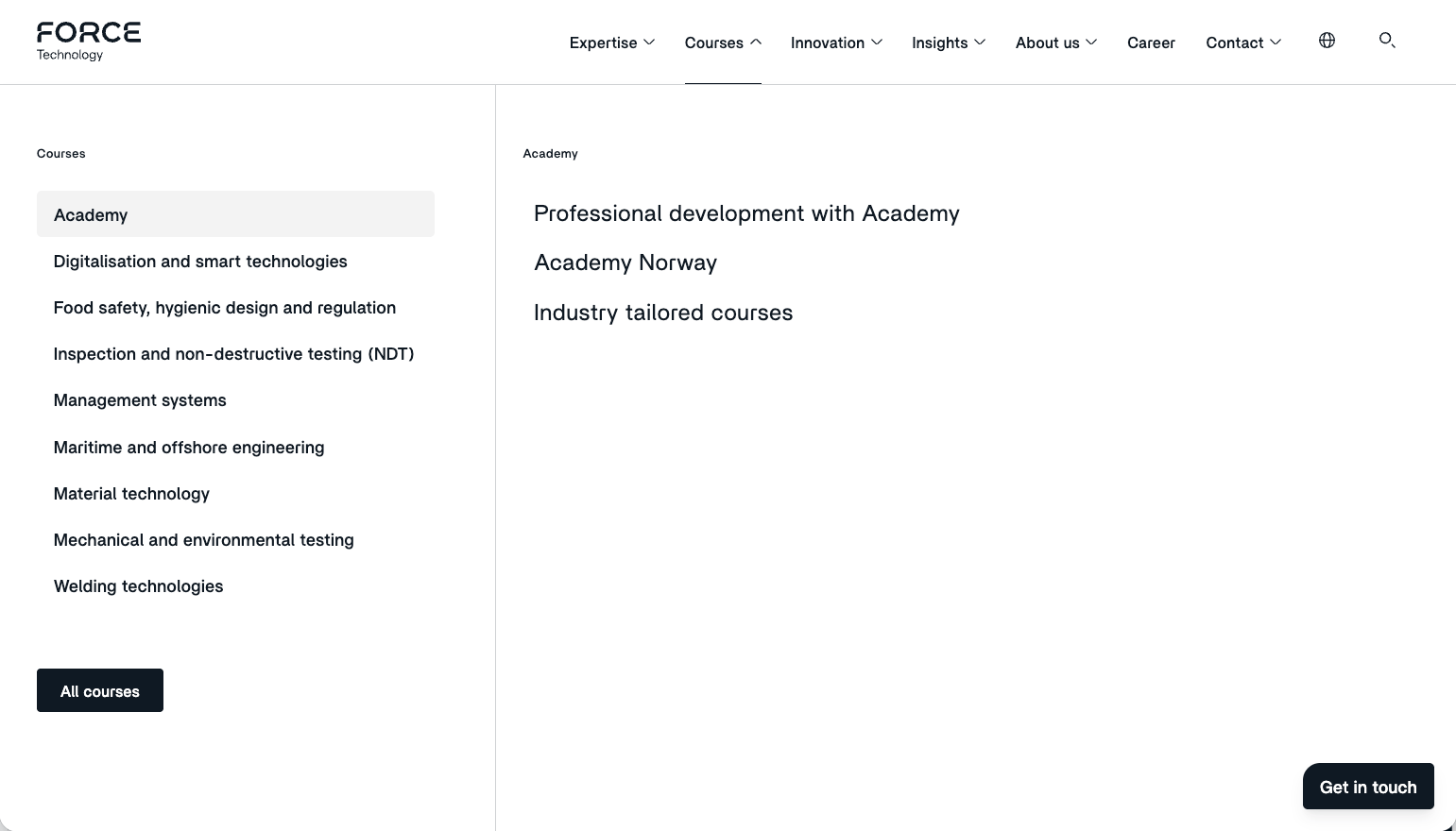Expand the Expertise dropdown menu
This screenshot has height=831, width=1456.
pos(612,42)
